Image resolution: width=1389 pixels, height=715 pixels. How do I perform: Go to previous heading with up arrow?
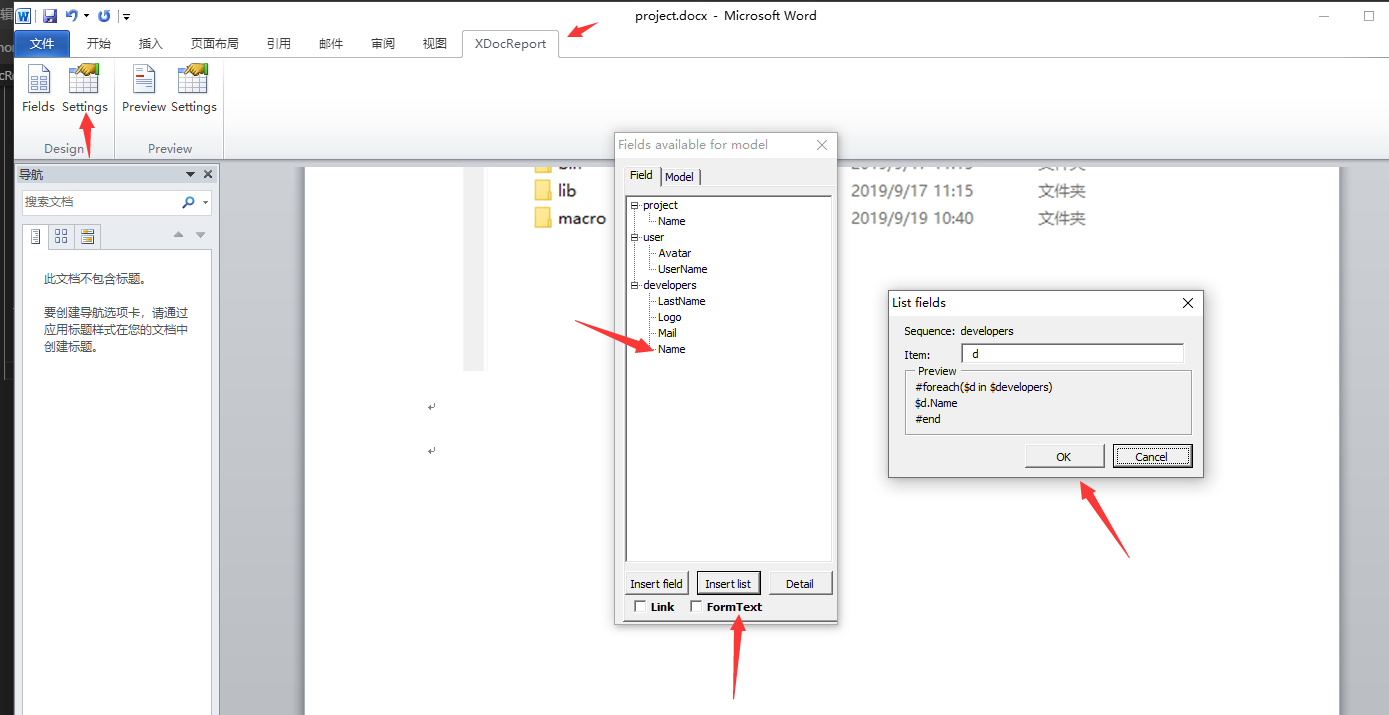[178, 235]
